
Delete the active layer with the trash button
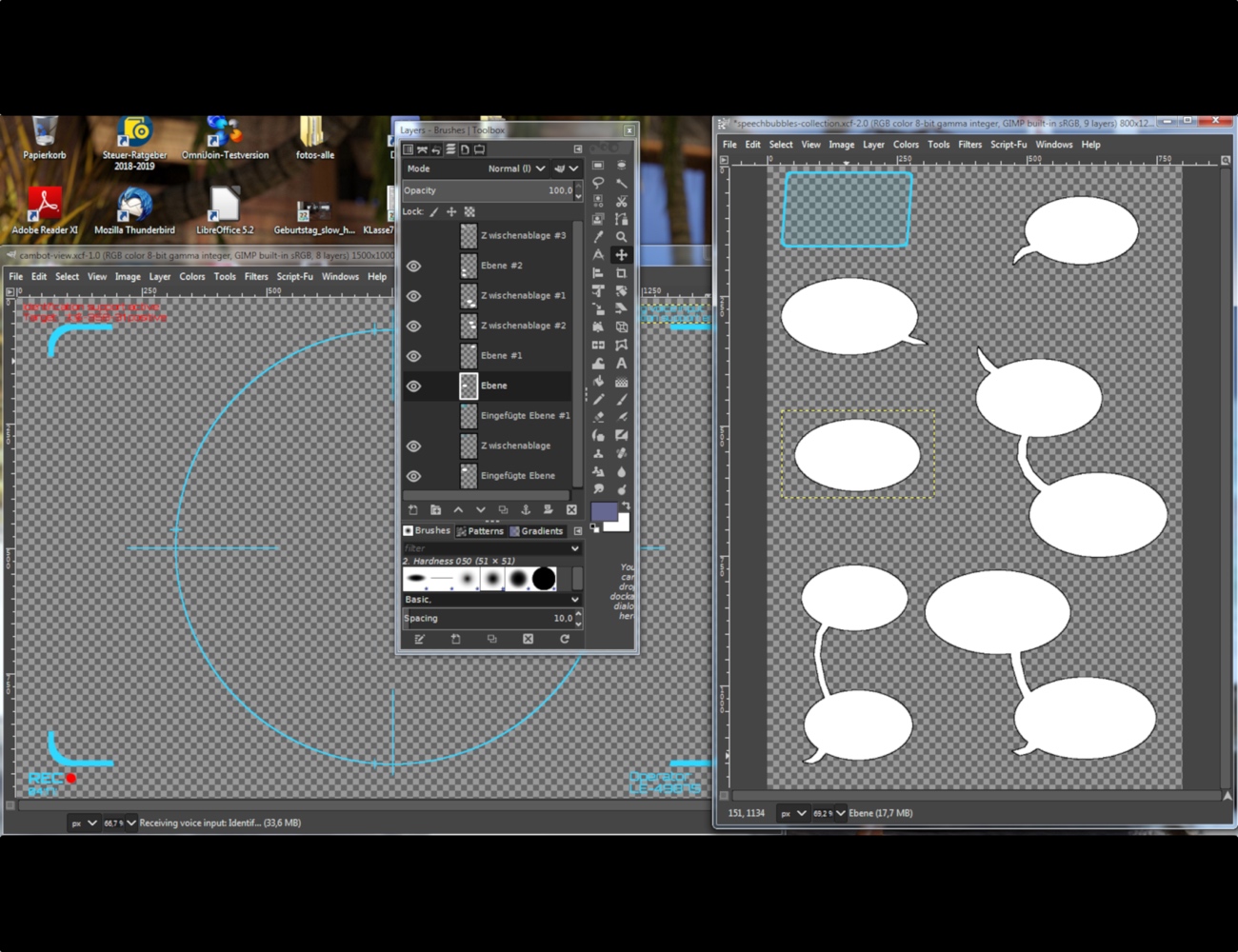[x=571, y=509]
